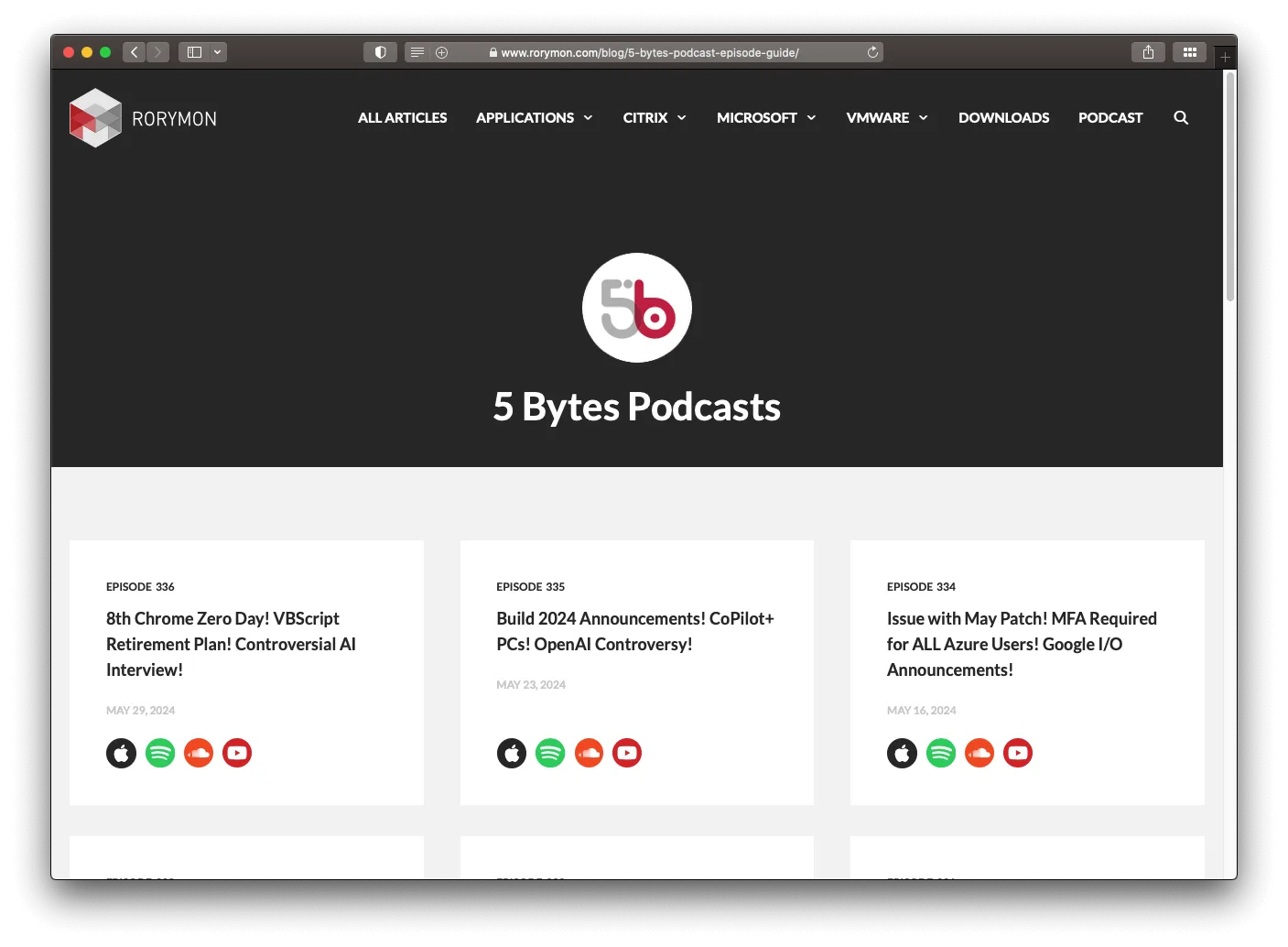
Task: Open the Podcast menu item
Action: point(1110,117)
